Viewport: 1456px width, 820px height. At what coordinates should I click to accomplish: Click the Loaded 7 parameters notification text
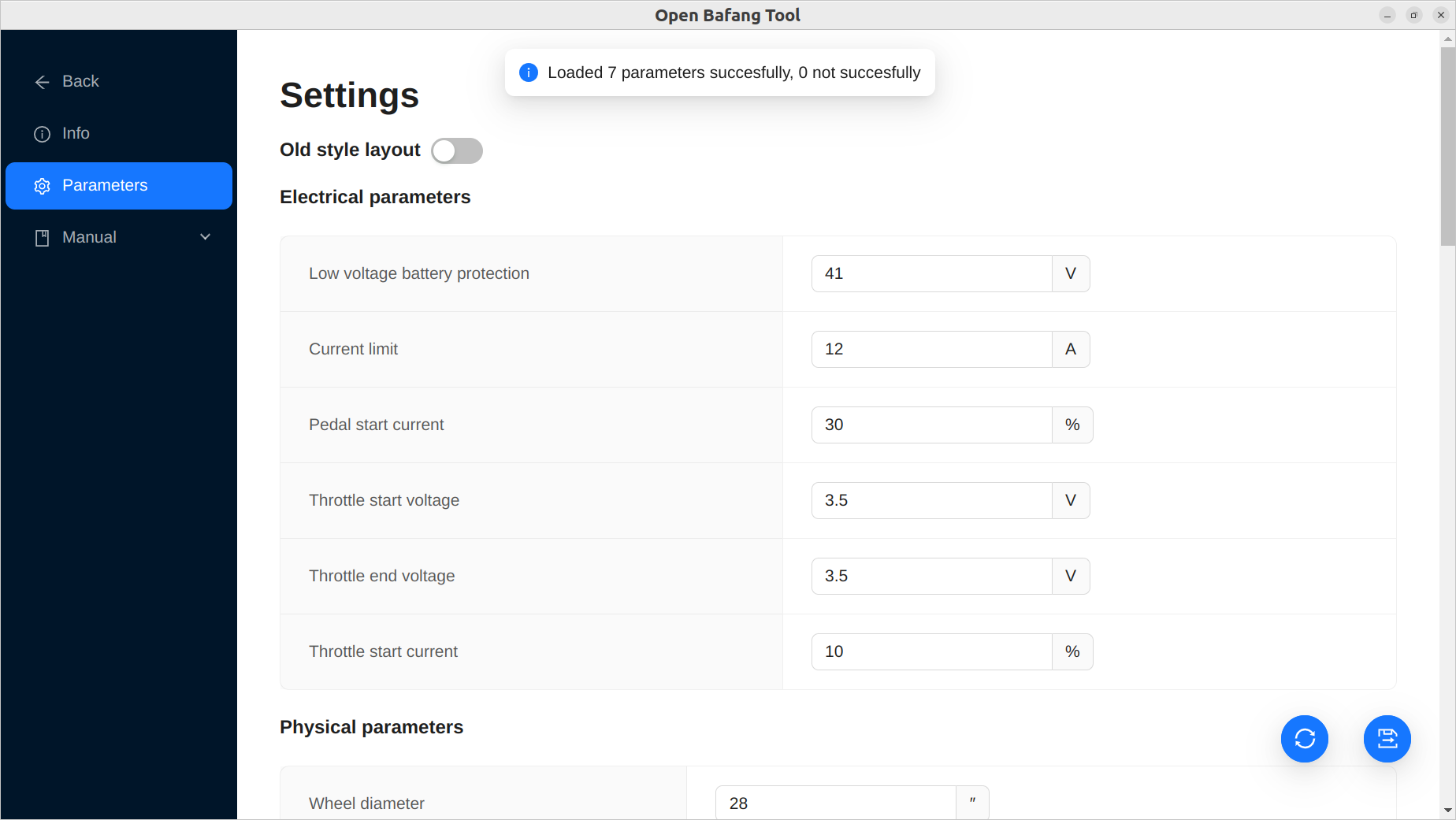pos(734,72)
